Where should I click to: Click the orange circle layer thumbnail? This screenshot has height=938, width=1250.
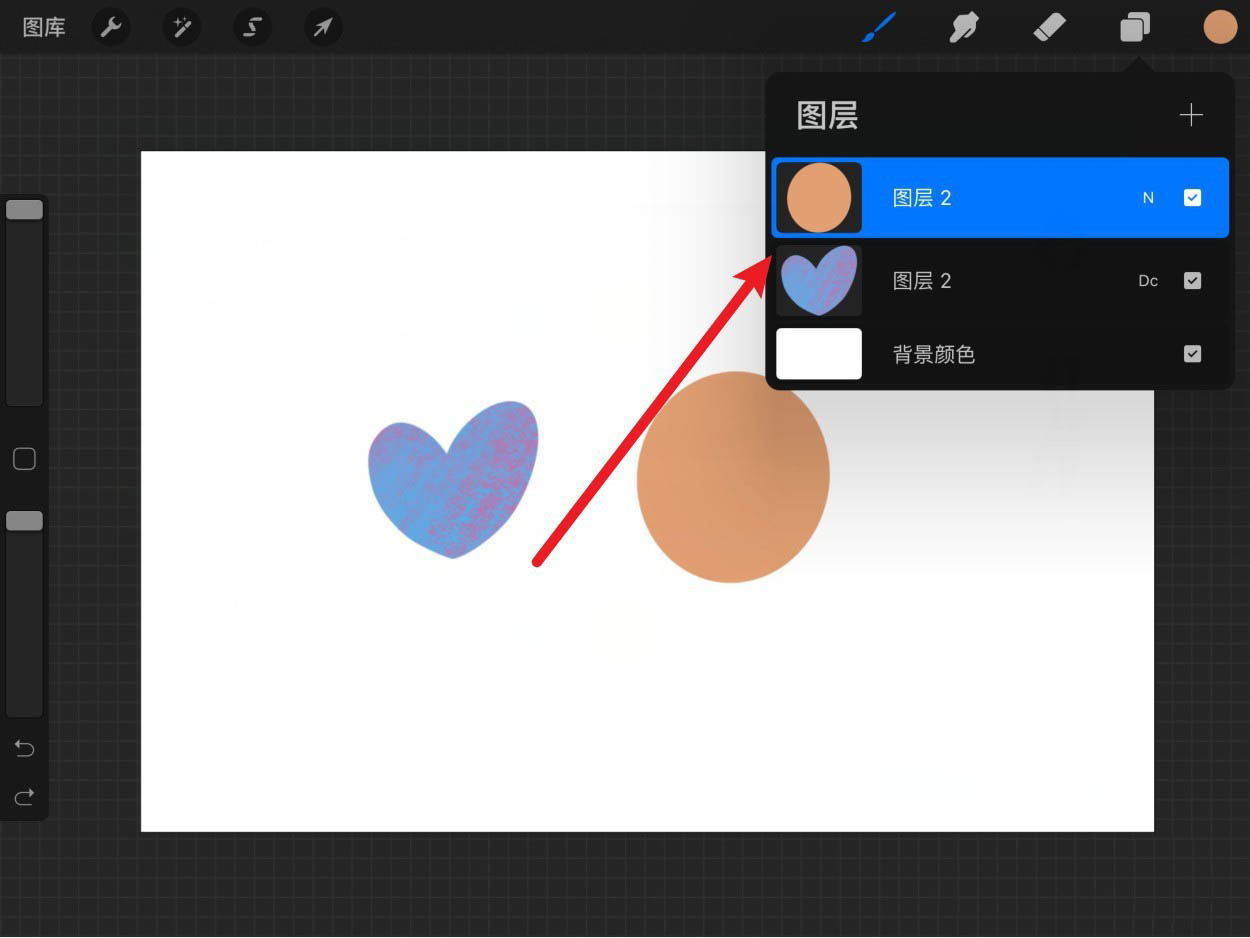point(818,197)
